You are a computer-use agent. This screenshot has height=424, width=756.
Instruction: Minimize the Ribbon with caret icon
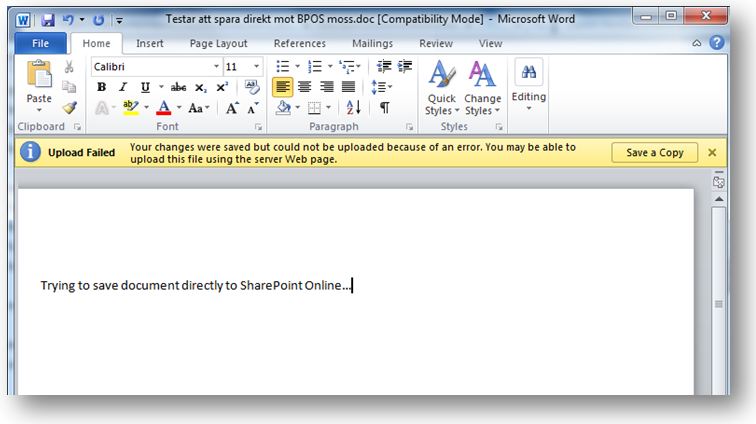(x=697, y=43)
